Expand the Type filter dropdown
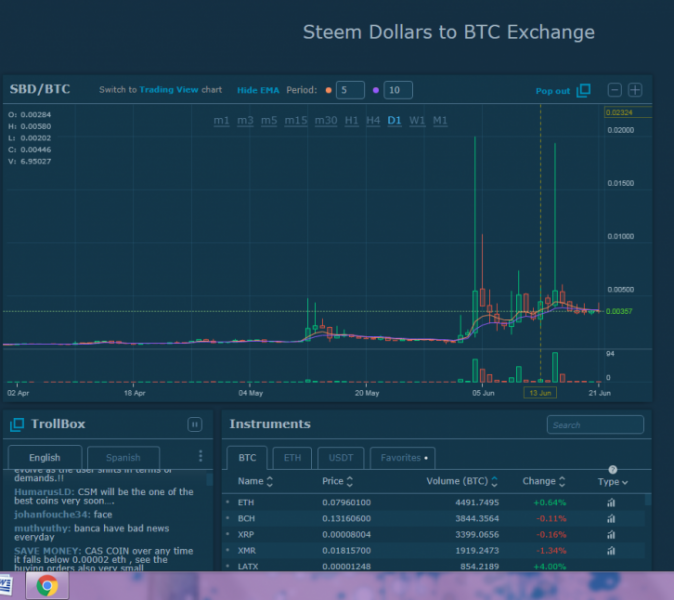Screen dimensions: 674x600 coord(613,482)
